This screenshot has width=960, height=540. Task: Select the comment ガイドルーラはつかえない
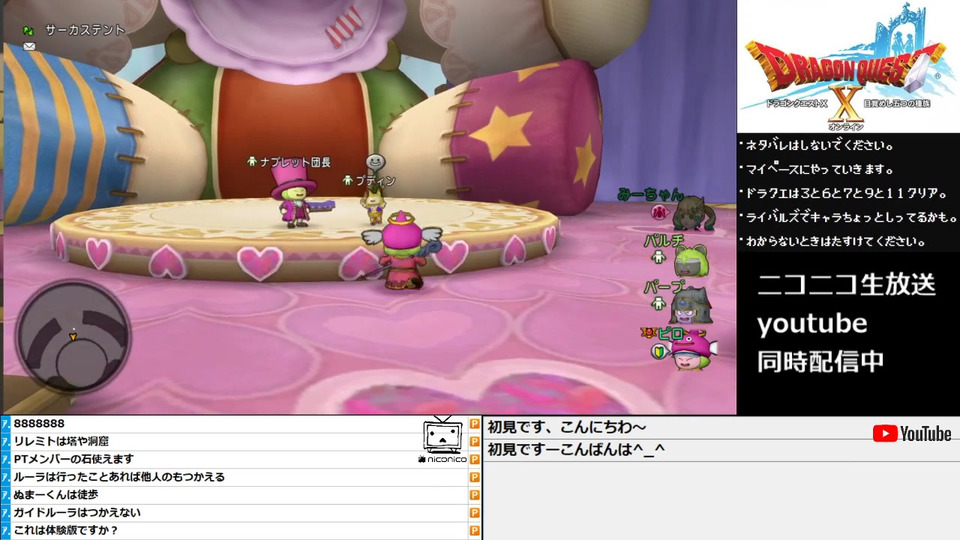pyautogui.click(x=77, y=512)
